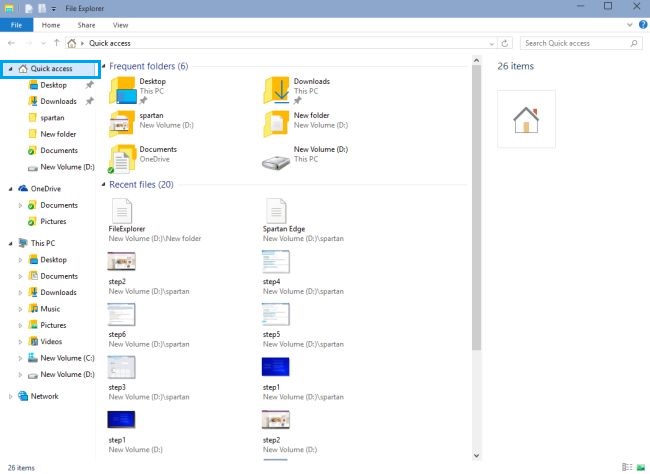Open the File ribbon tab
This screenshot has width=650, height=474.
click(x=17, y=25)
